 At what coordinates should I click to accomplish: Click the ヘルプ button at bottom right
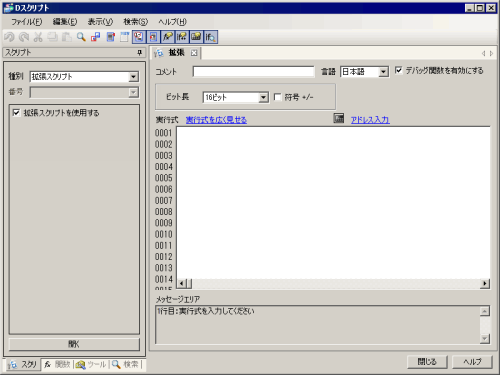click(x=472, y=362)
